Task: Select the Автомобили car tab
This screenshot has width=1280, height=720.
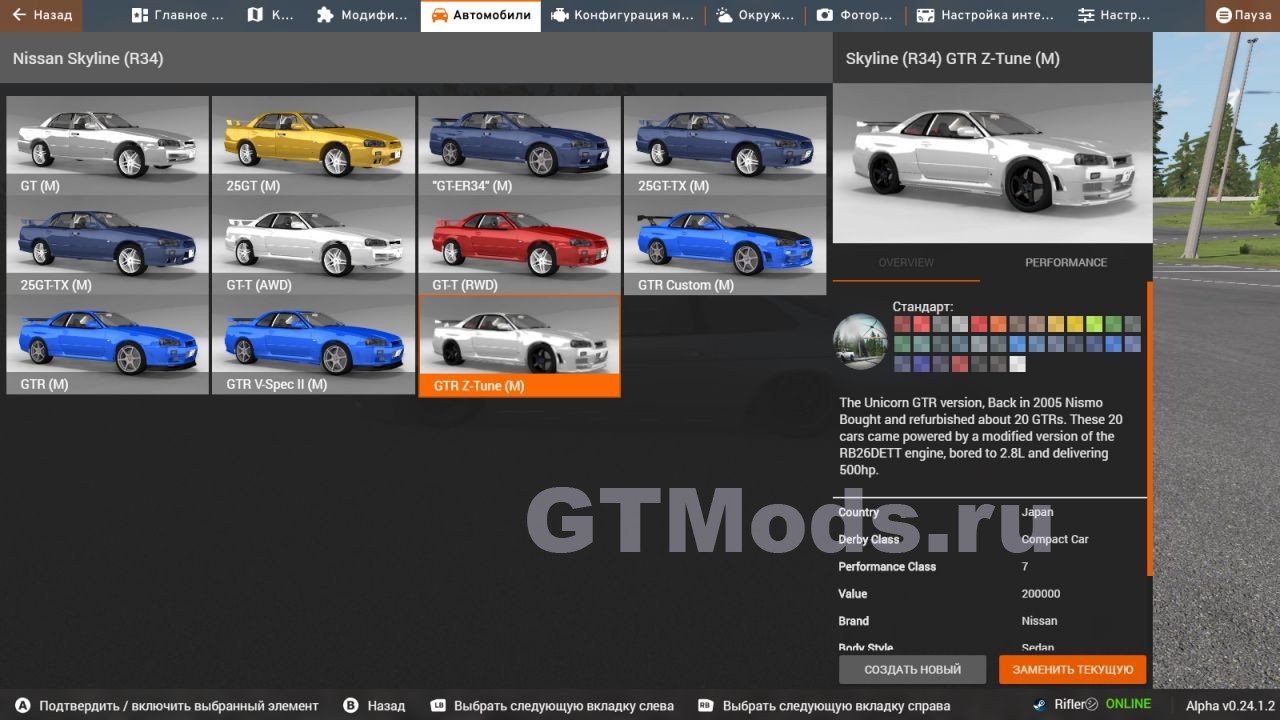Action: coord(481,15)
